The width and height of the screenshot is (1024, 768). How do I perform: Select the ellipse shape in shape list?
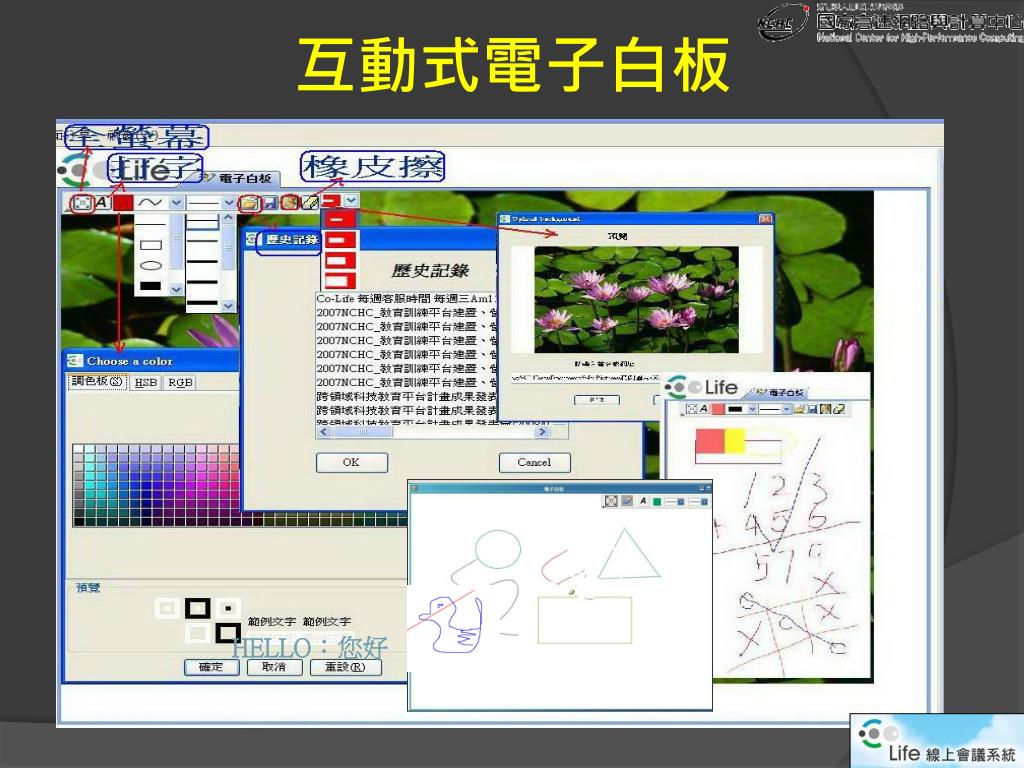(x=151, y=265)
